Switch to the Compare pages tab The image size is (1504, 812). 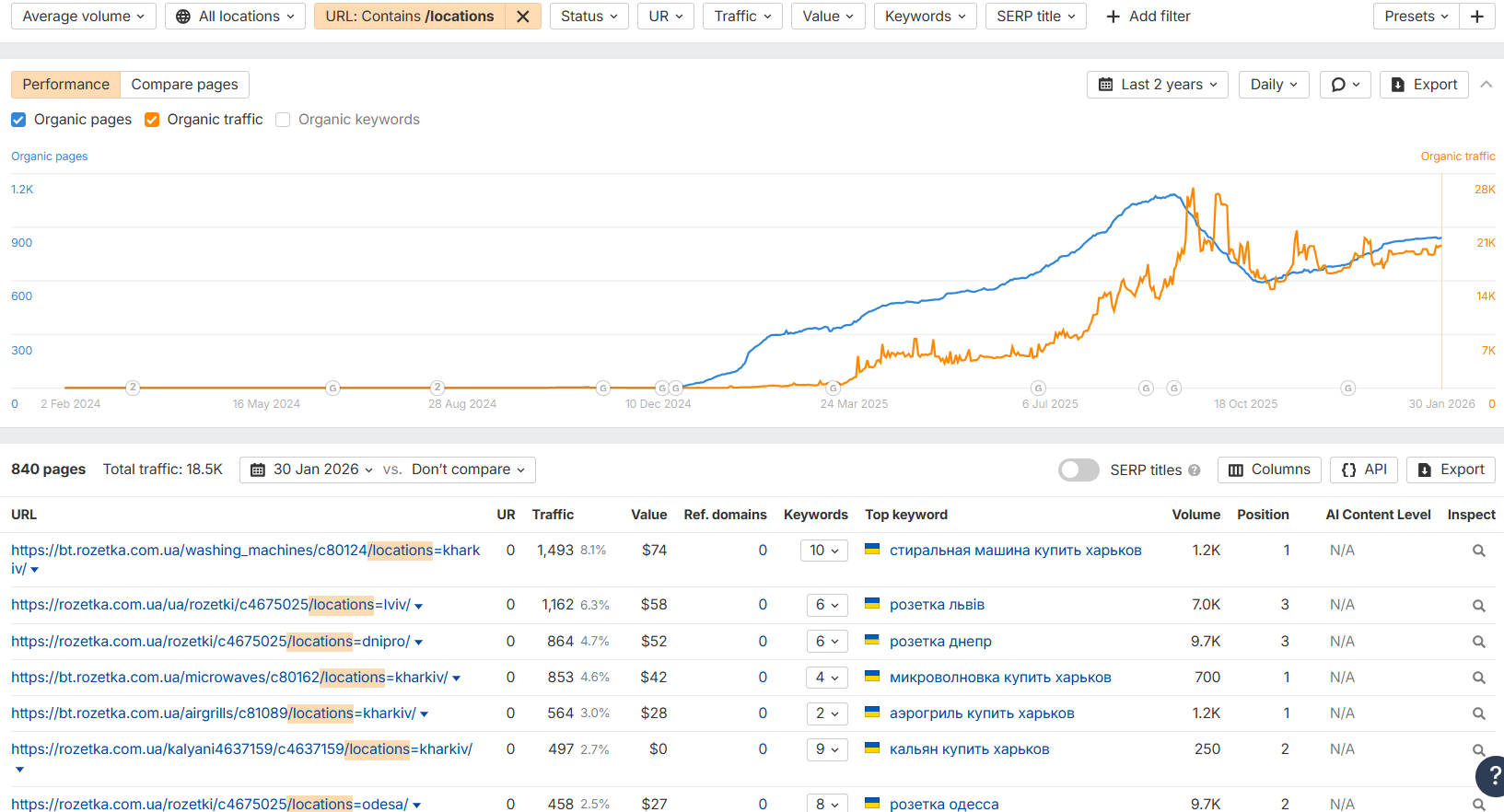point(184,85)
